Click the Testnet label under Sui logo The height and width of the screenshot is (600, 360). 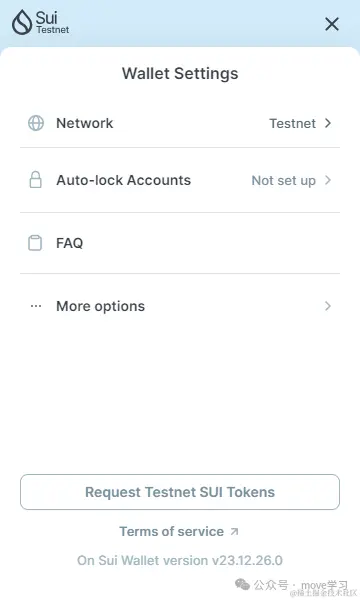point(53,29)
